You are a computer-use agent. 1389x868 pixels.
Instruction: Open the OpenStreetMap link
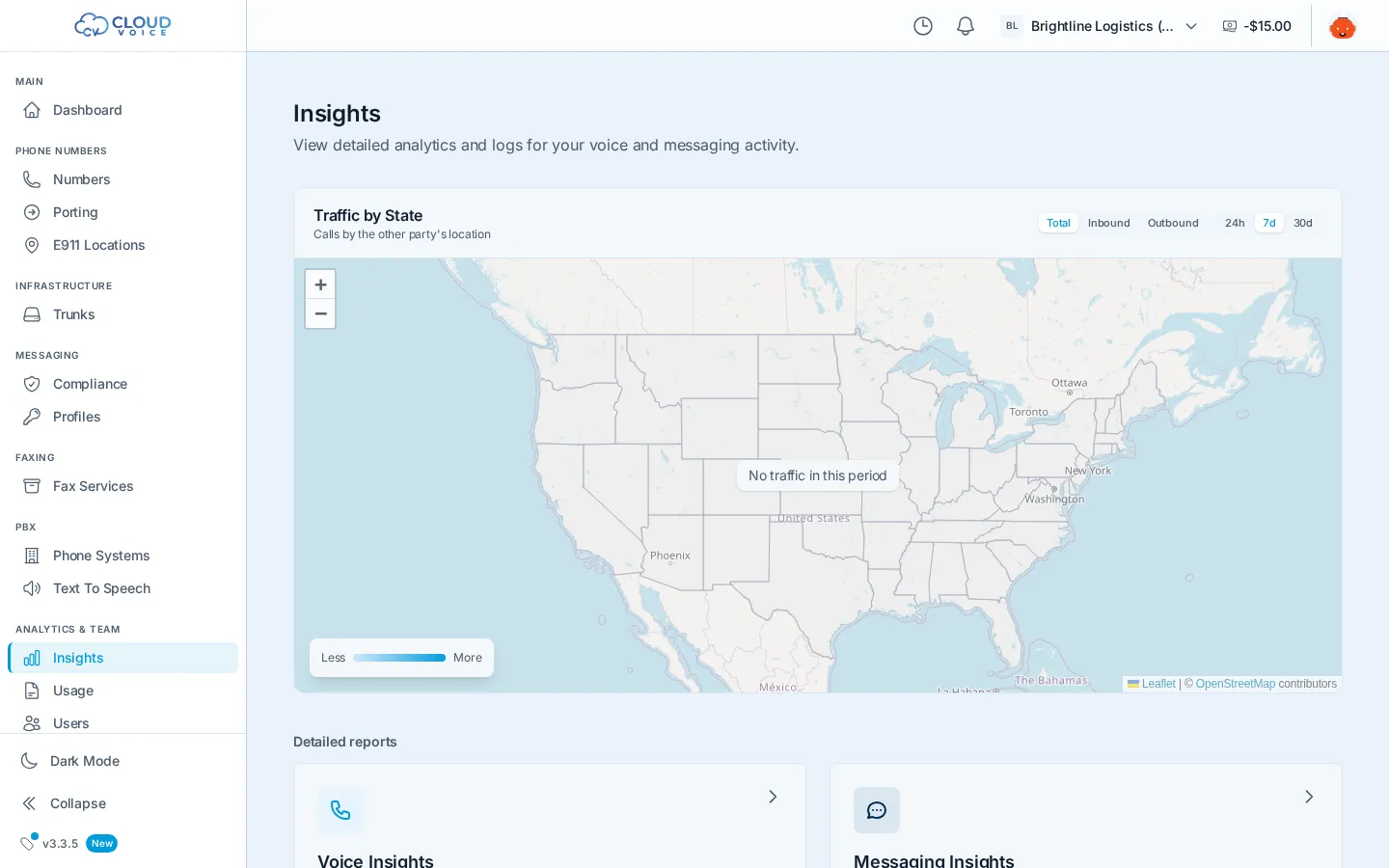point(1236,684)
